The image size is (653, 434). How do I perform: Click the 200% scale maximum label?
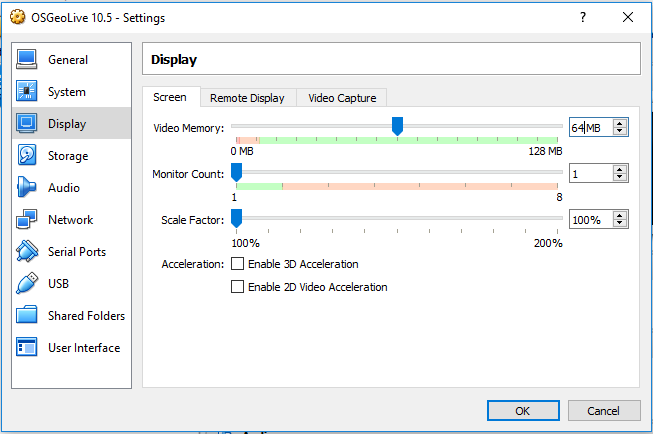click(548, 243)
